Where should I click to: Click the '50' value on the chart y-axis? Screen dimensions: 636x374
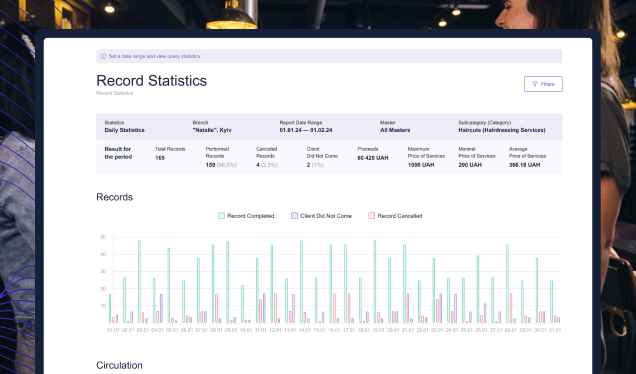pos(103,237)
